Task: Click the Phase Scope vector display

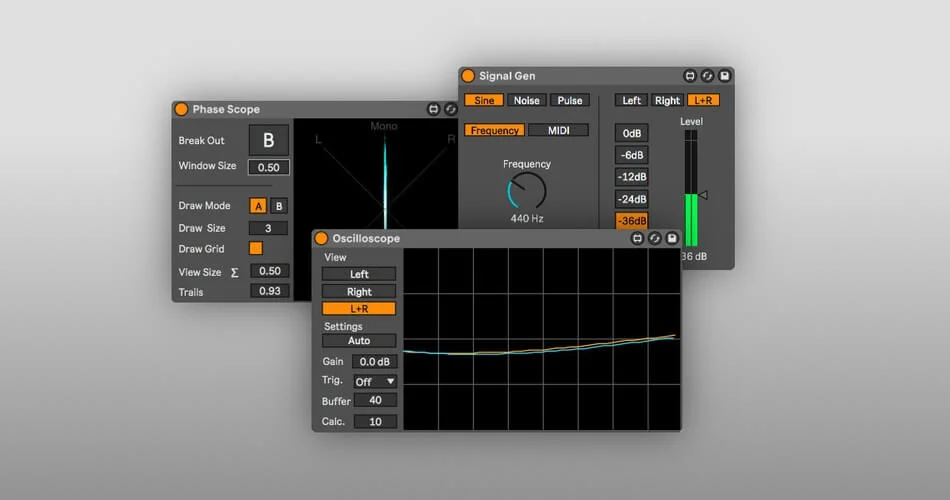Action: coord(376,174)
